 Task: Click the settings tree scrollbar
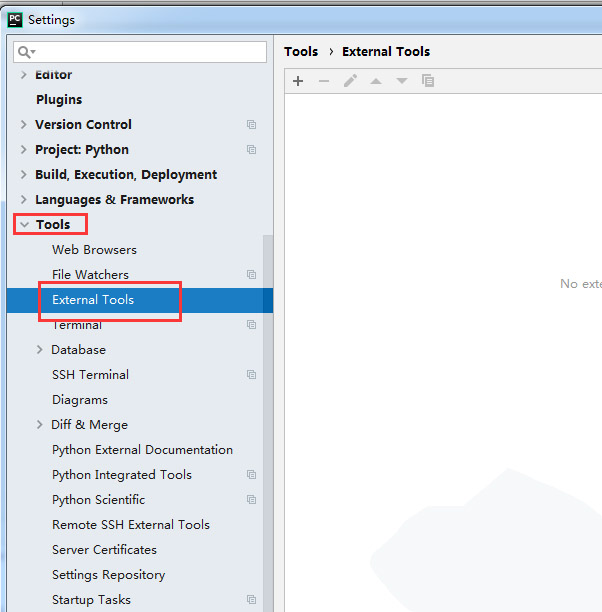(x=268, y=423)
